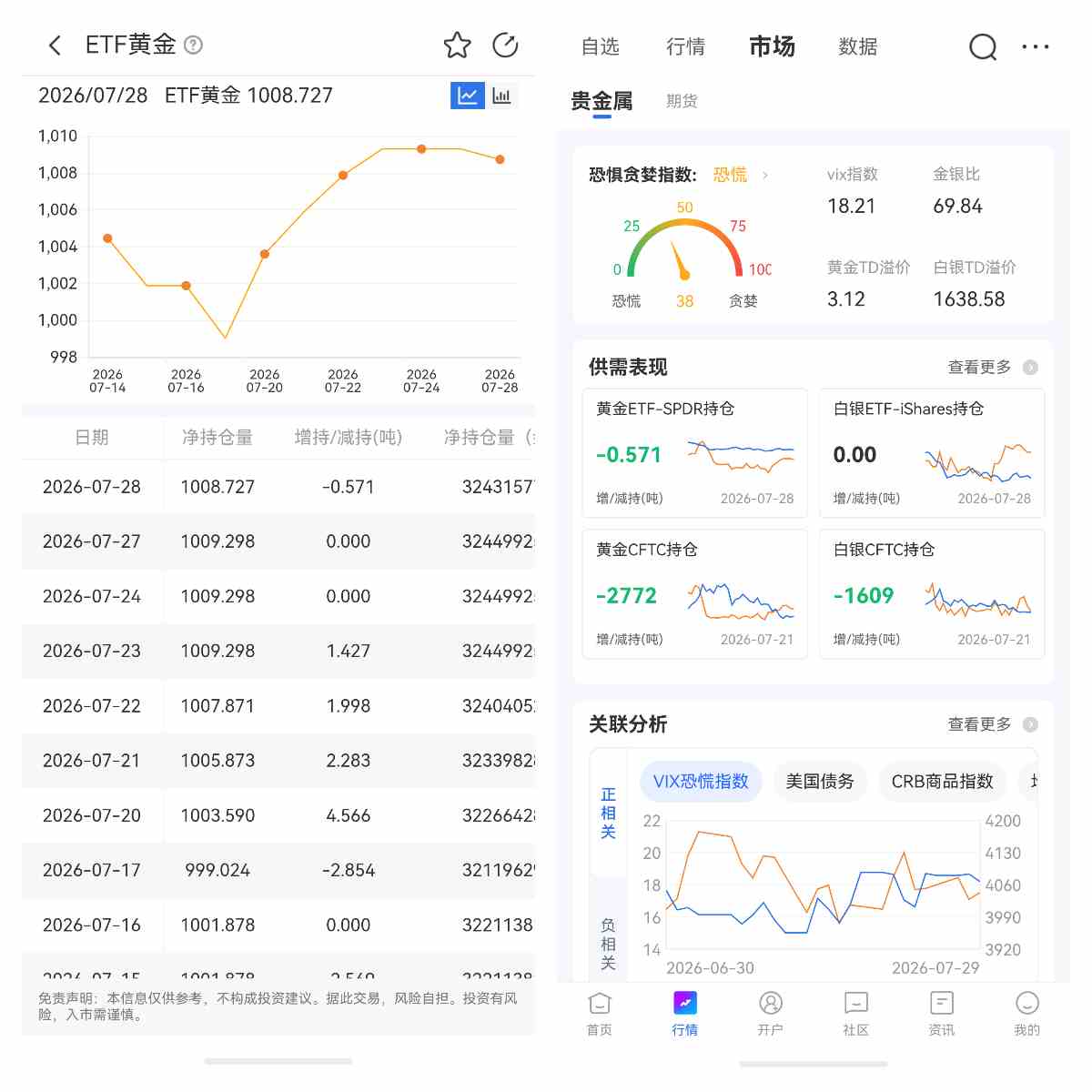1092x1092 pixels.
Task: Select CRB商品指数 chip
Action: [x=943, y=781]
